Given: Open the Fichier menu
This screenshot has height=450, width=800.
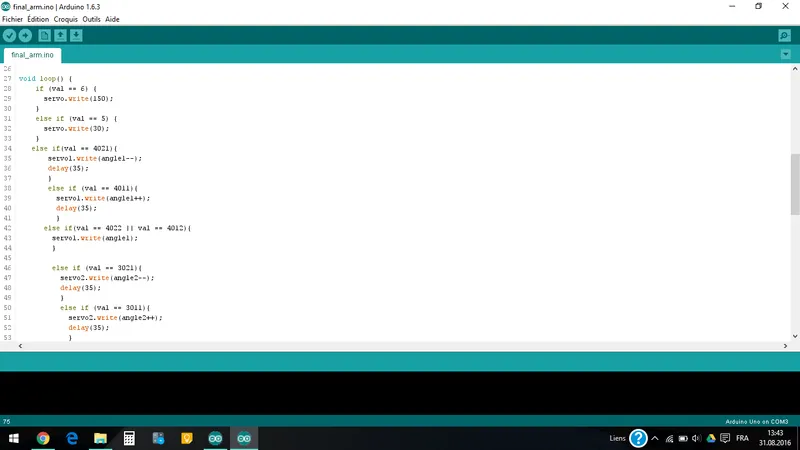Looking at the screenshot, I should tap(12, 19).
